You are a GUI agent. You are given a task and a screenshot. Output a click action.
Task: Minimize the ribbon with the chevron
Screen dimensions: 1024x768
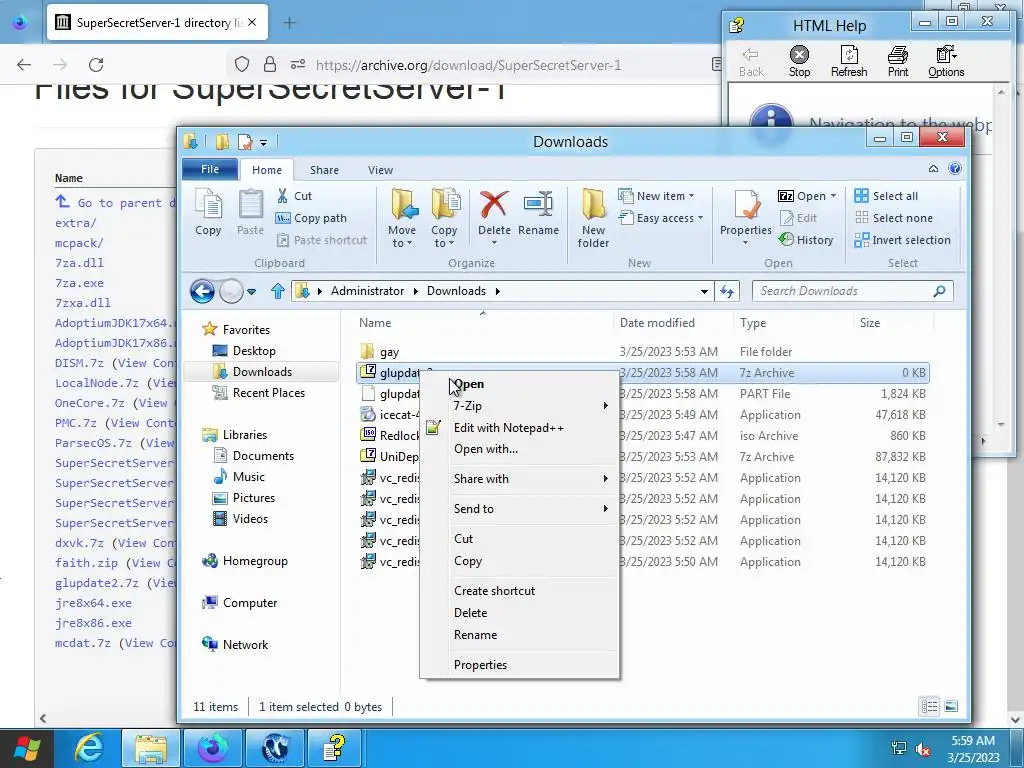933,168
